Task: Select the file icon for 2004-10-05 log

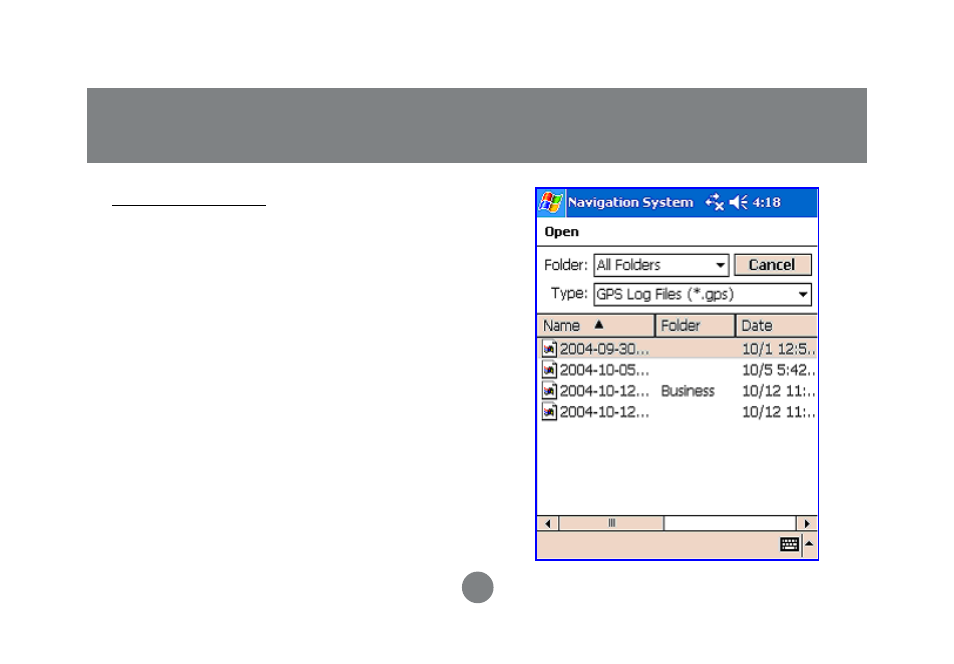Action: 549,369
